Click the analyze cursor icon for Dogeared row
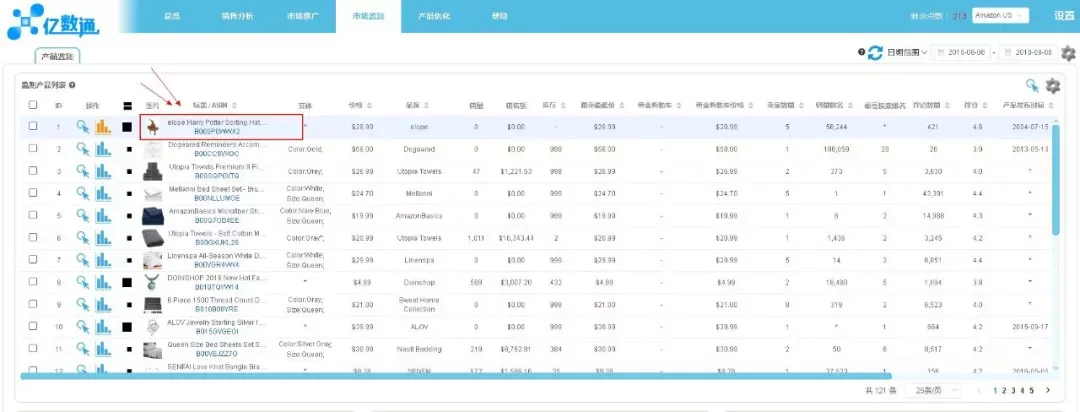This screenshot has height=412, width=1080. point(83,149)
